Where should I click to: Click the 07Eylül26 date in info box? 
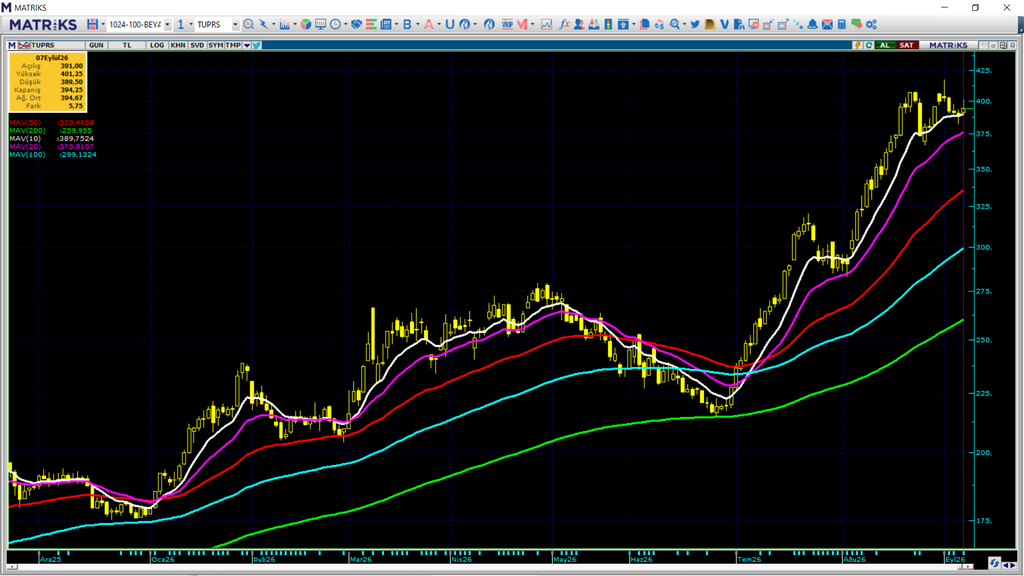tap(52, 58)
